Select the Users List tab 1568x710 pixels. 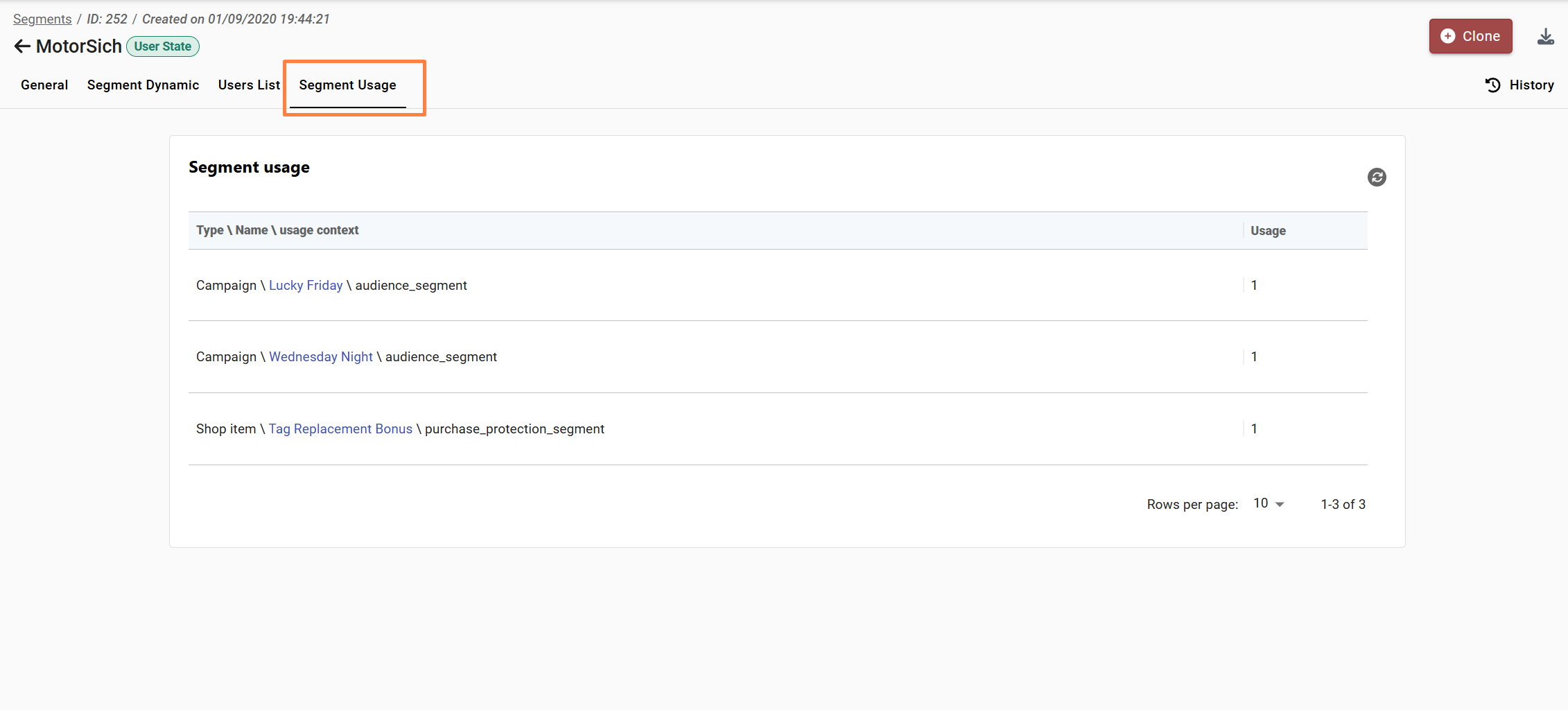249,85
